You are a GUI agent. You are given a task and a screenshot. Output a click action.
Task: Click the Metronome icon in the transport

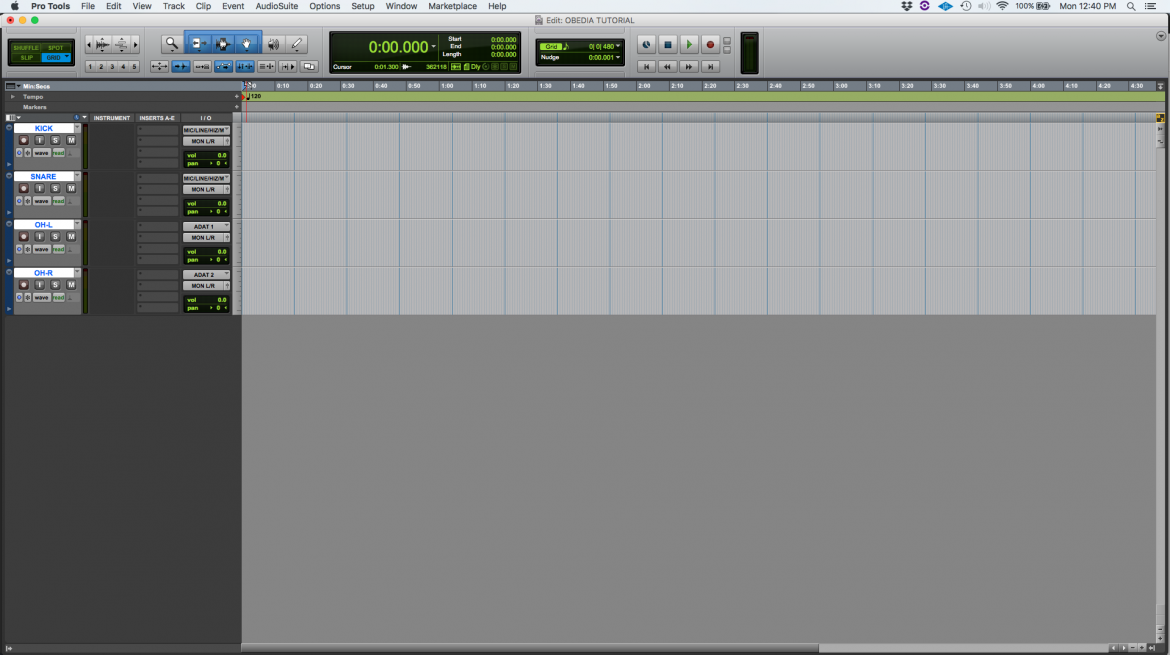coord(646,45)
